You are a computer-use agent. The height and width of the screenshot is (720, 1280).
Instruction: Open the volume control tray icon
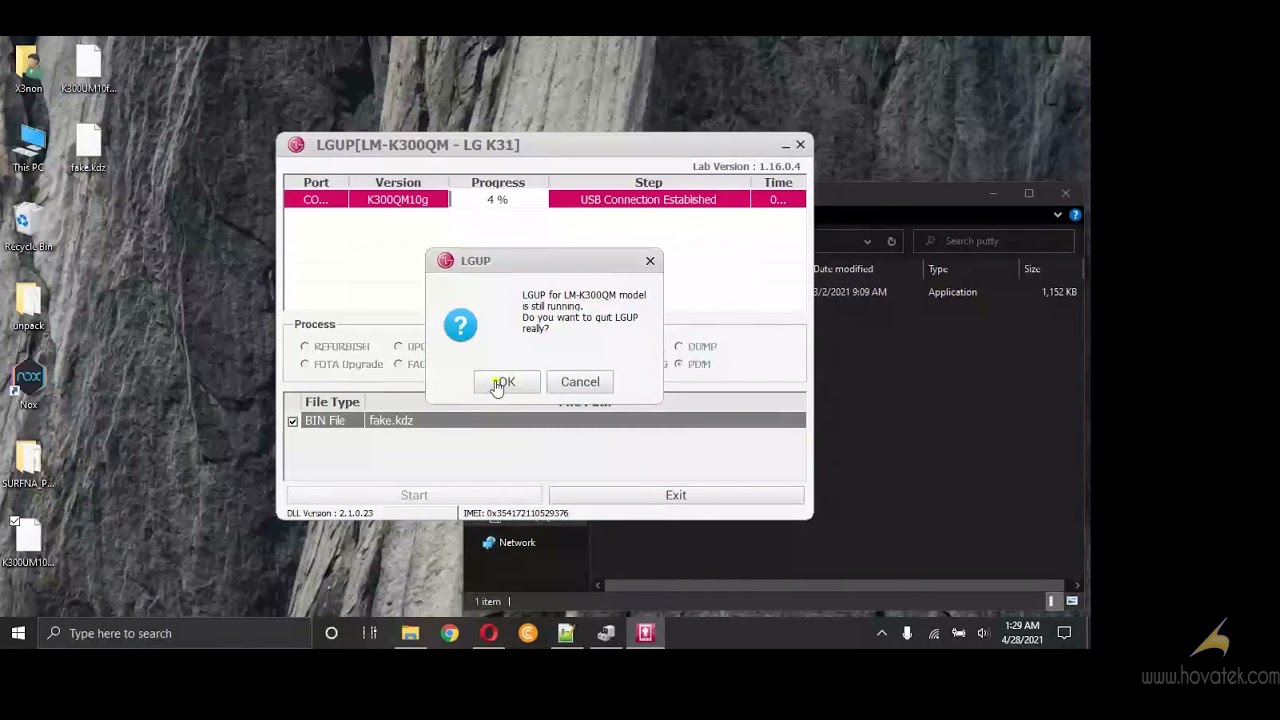pos(983,633)
